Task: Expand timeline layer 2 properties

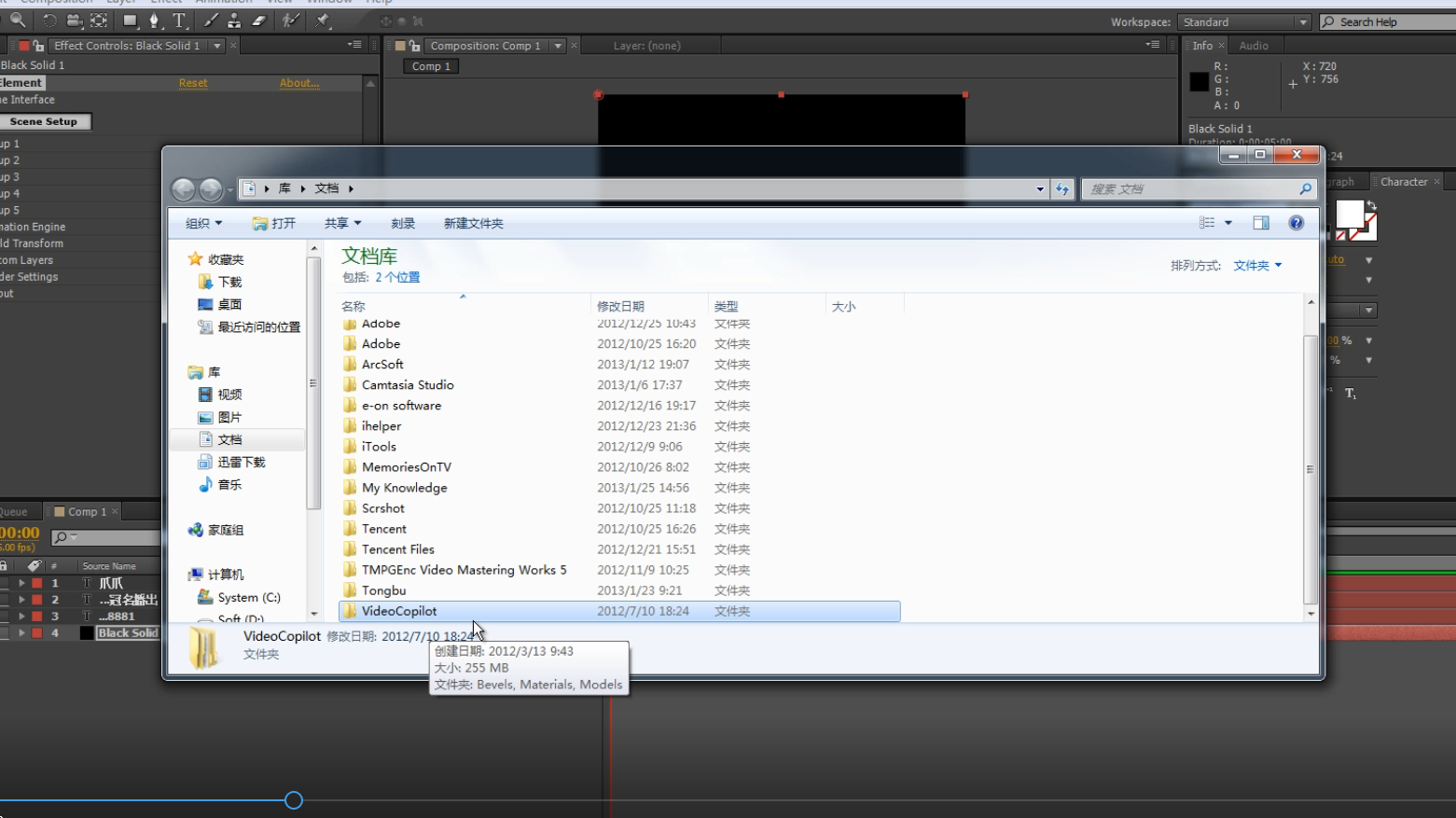Action: (21, 600)
